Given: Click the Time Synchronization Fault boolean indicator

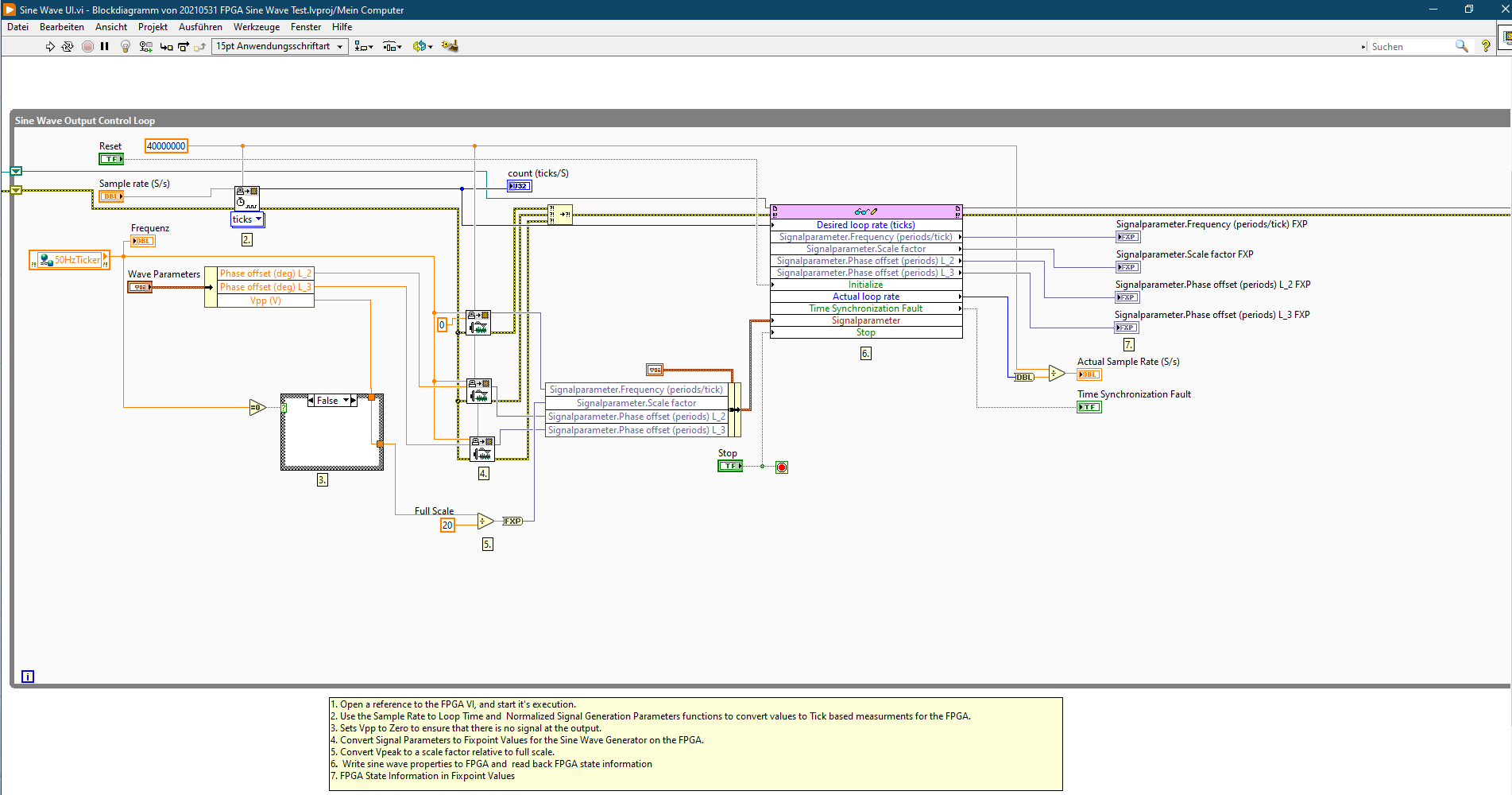Looking at the screenshot, I should (x=1089, y=407).
